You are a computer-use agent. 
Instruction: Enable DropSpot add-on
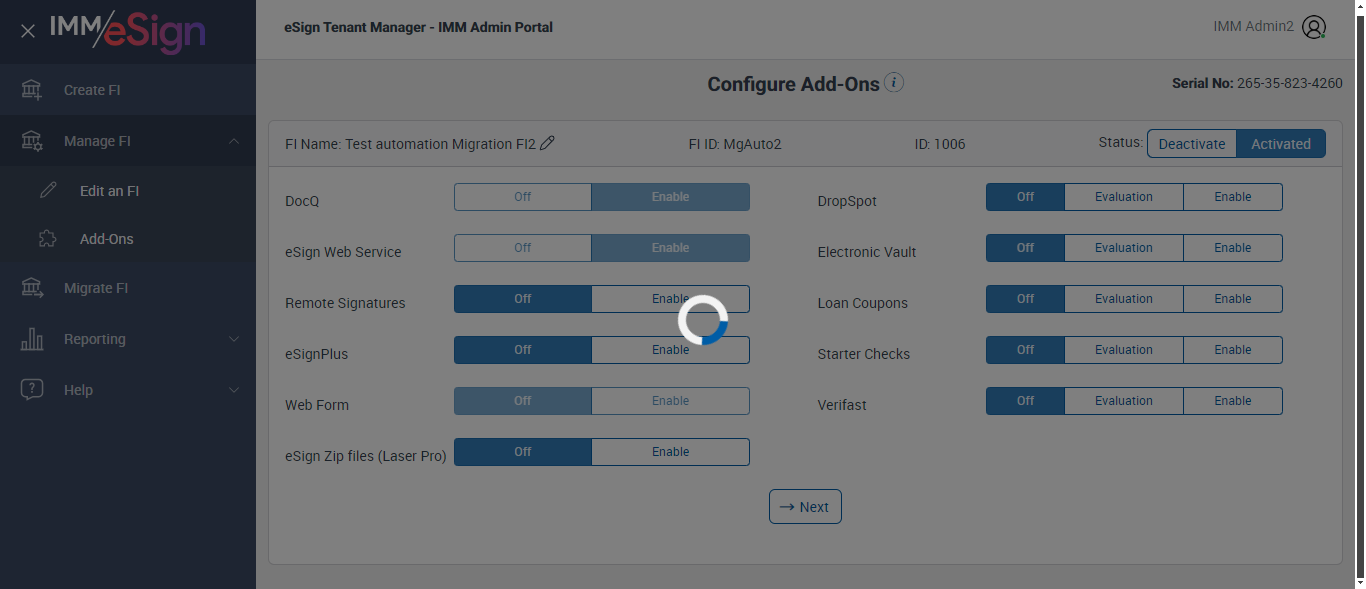(x=1233, y=197)
